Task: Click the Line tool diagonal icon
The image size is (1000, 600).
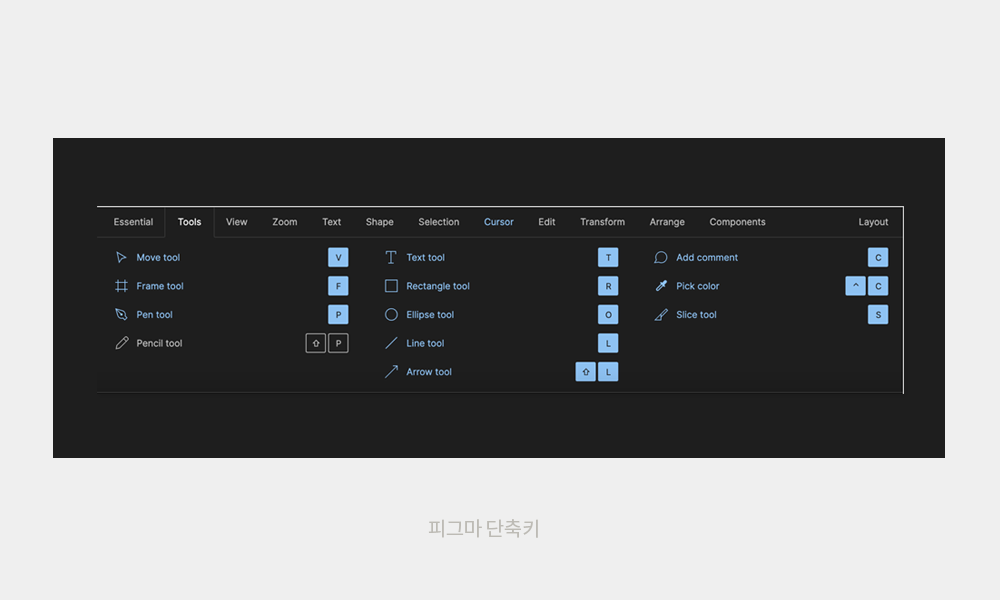Action: 391,343
